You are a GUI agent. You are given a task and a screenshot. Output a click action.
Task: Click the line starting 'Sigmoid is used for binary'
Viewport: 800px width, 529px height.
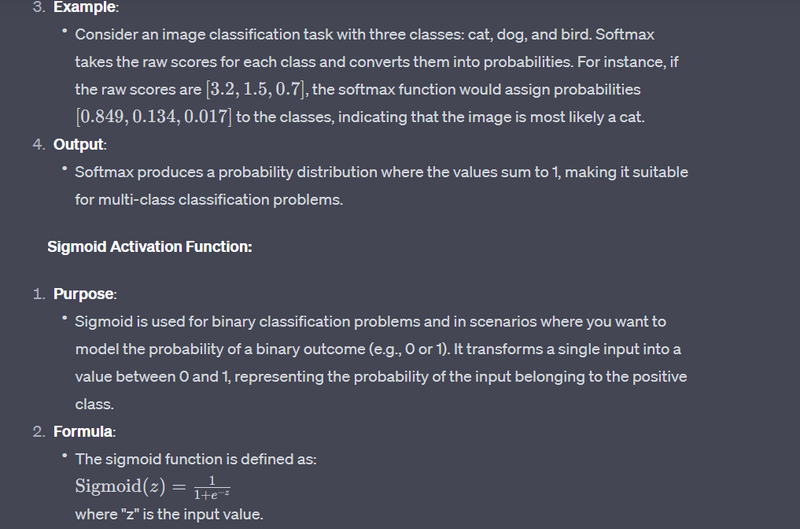(370, 322)
